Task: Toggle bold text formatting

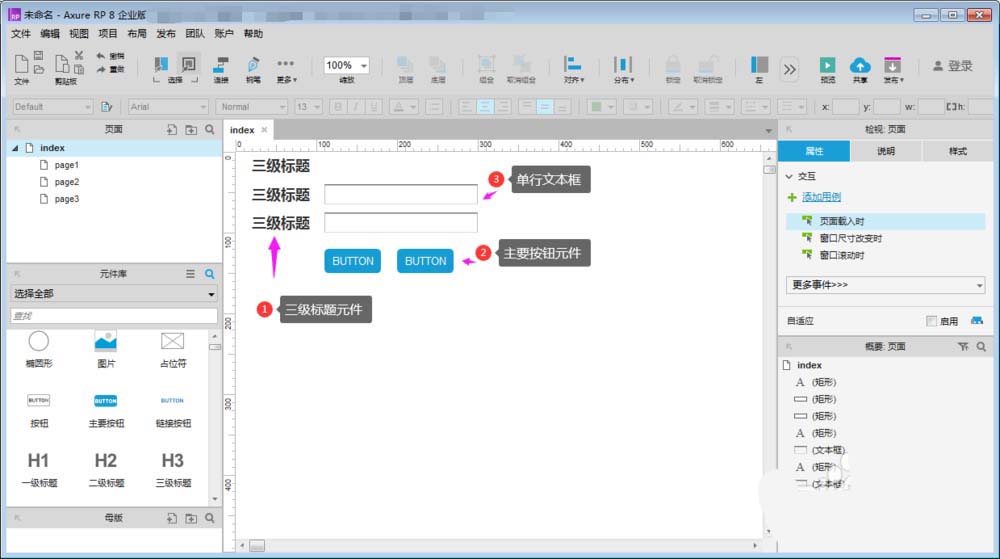Action: (x=338, y=106)
